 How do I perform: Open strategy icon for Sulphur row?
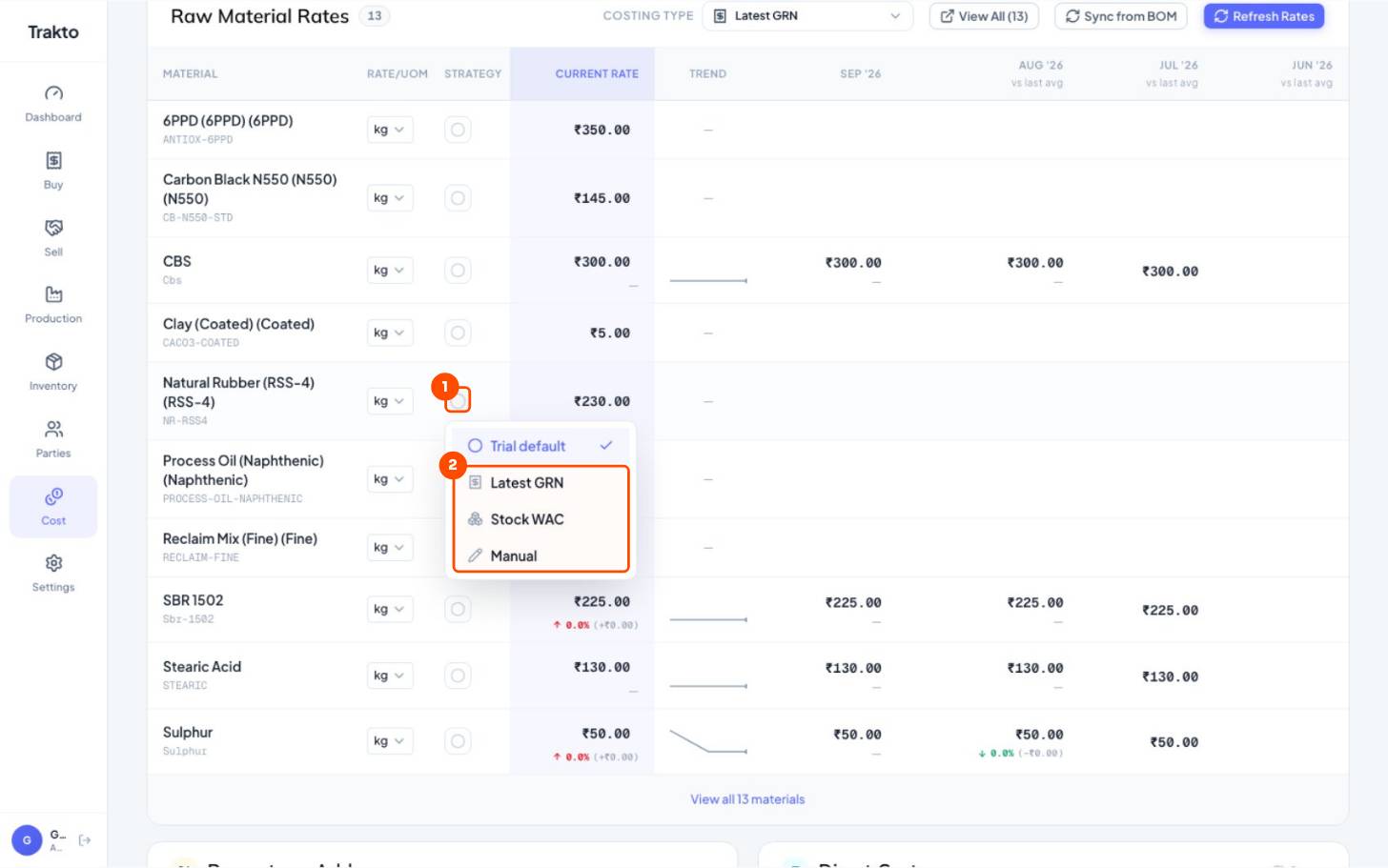click(x=458, y=741)
